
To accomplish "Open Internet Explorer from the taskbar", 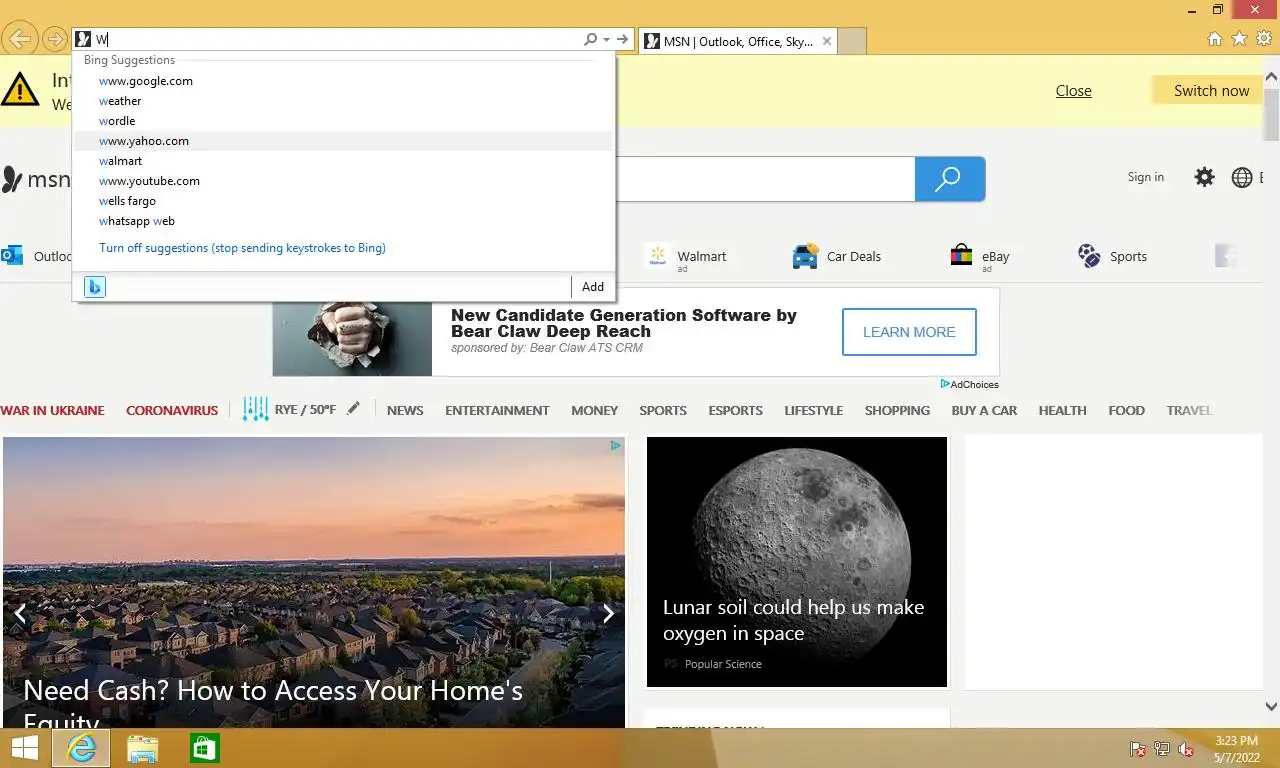I will [81, 748].
